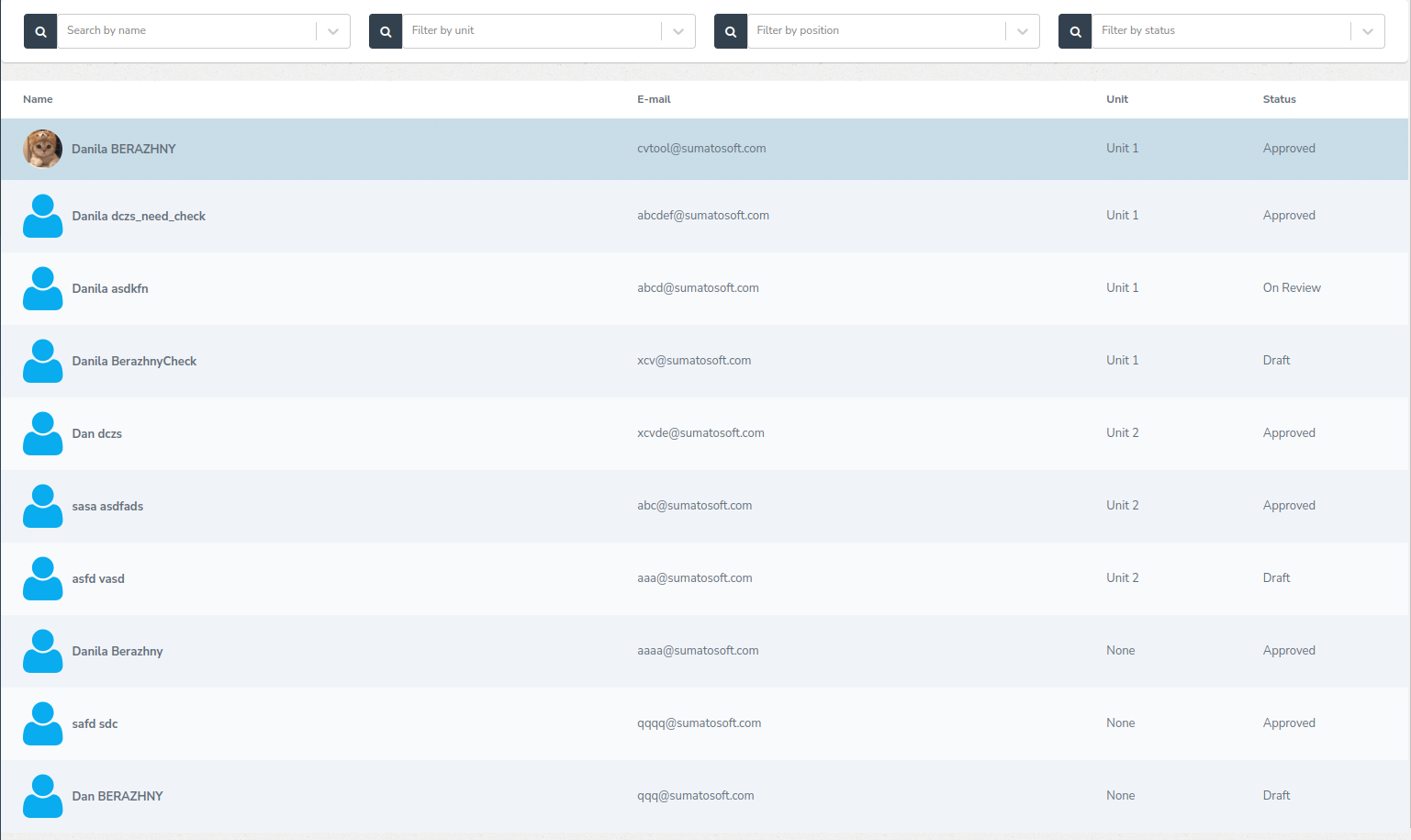Screen dimensions: 1411x840
Task: Expand the Filter by position dropdown arrow
Action: tap(1023, 31)
